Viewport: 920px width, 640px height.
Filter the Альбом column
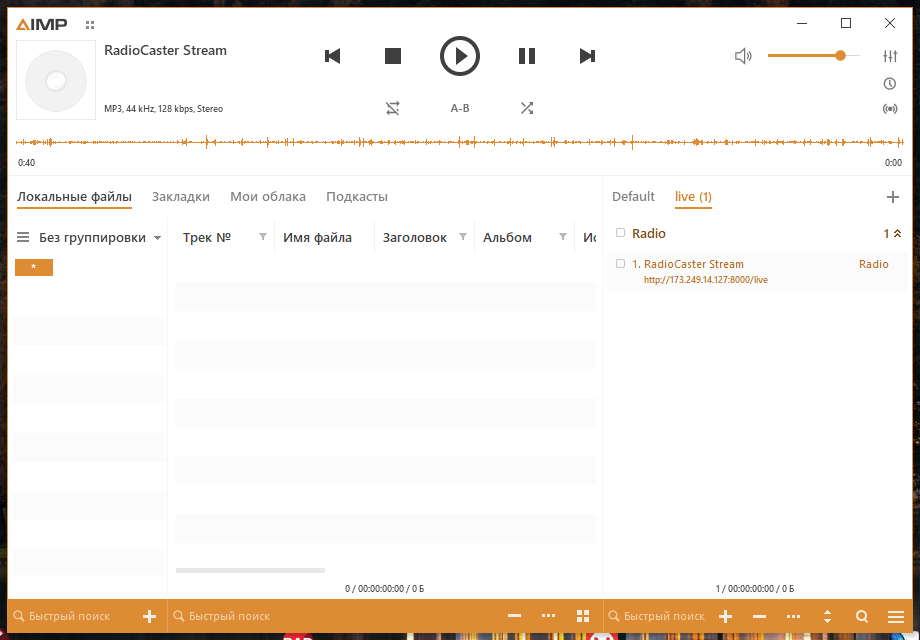point(563,236)
